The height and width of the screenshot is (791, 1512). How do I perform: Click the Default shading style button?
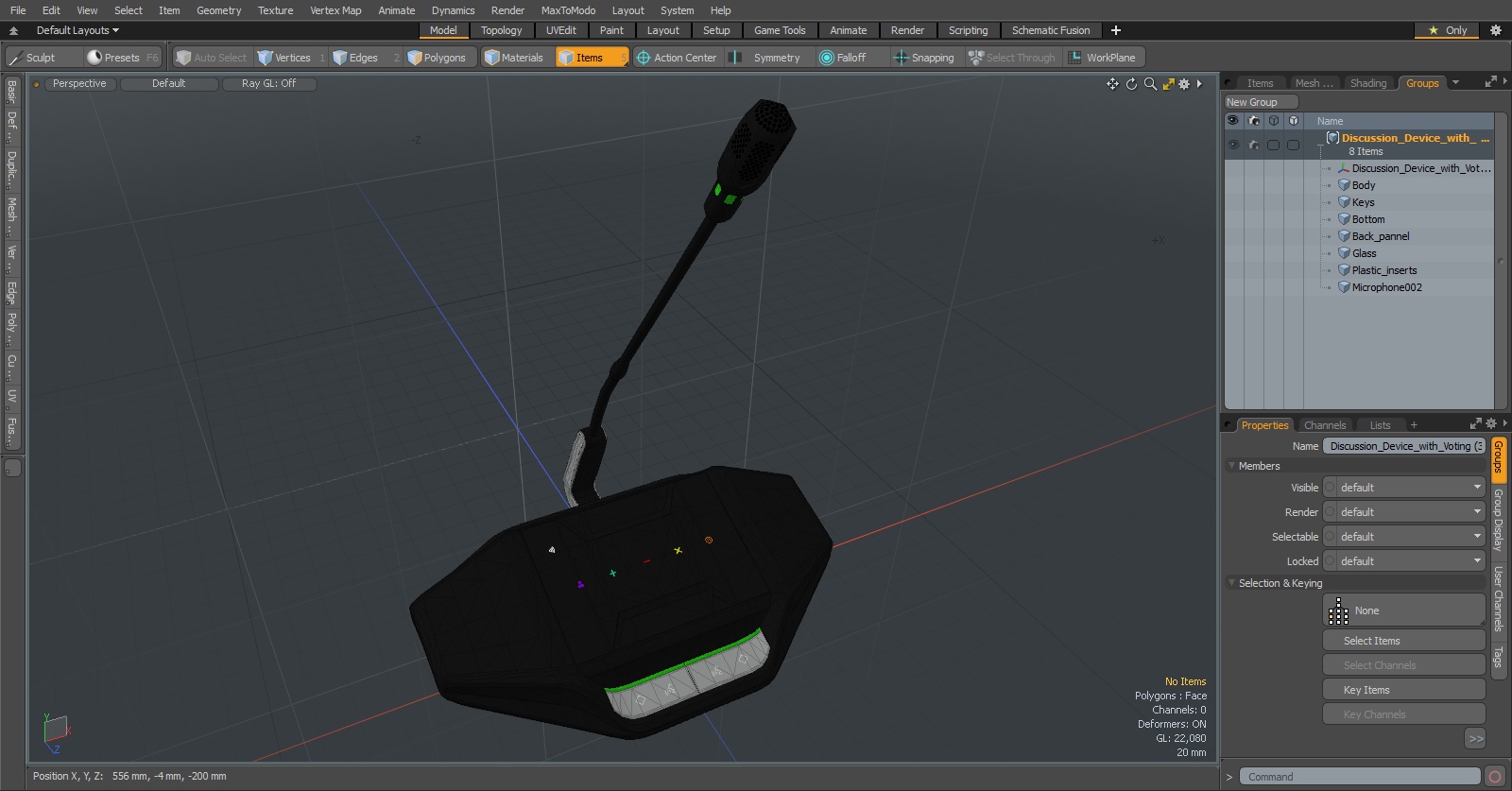pyautogui.click(x=168, y=84)
